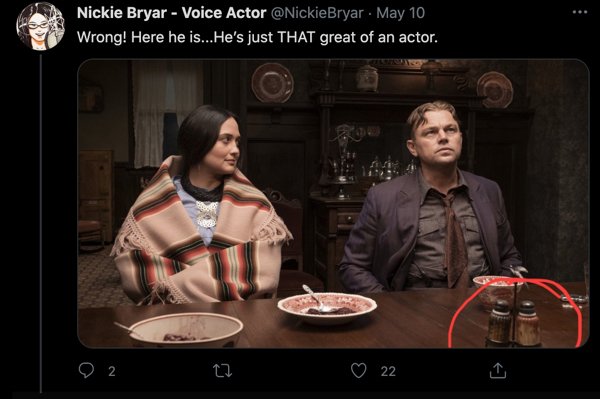Click the like count number 22

(388, 371)
